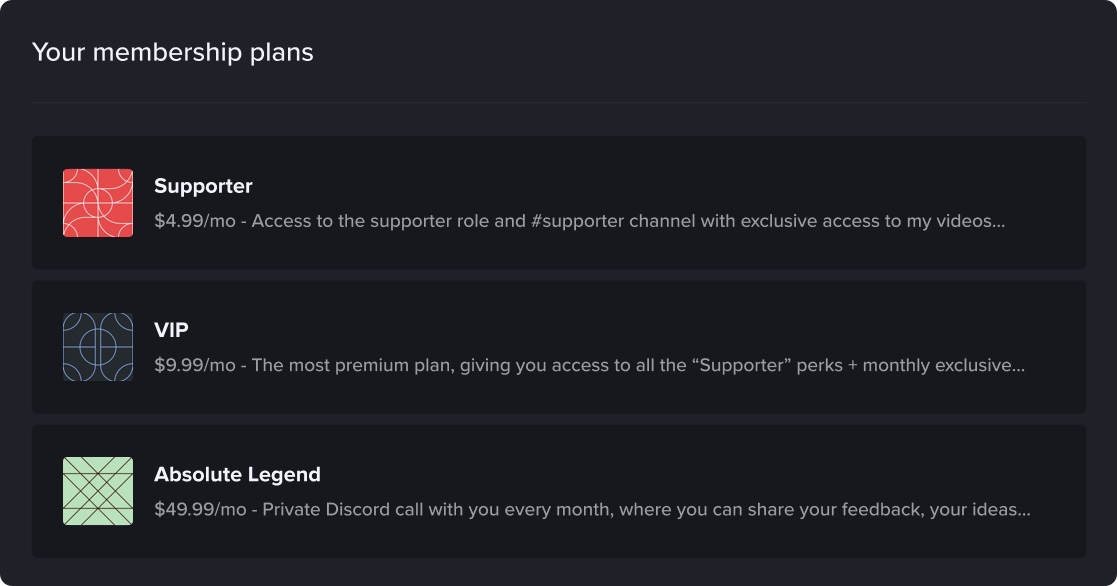Click the '#supporter channel' text in description

click(613, 221)
